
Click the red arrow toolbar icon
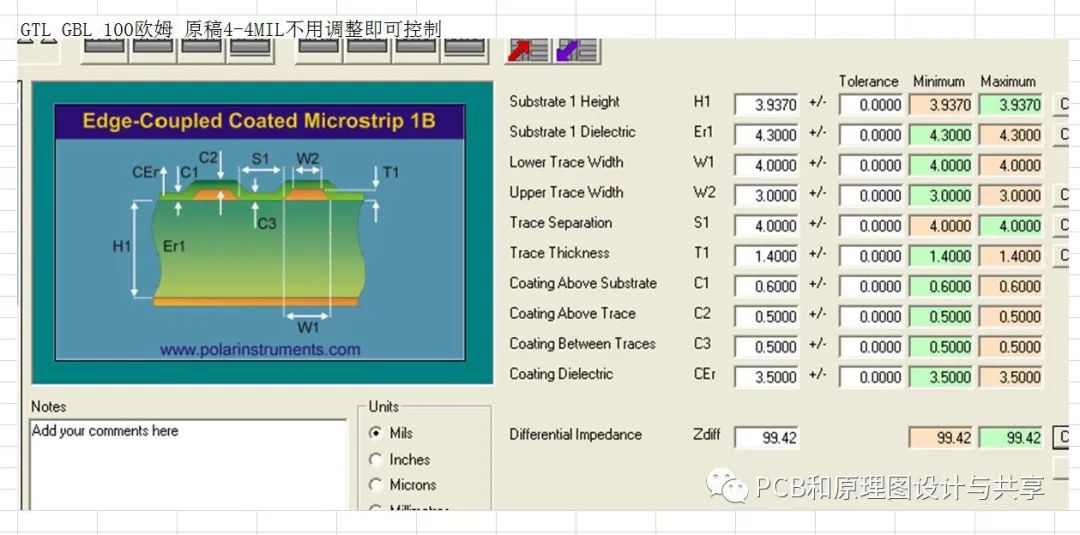pos(527,49)
